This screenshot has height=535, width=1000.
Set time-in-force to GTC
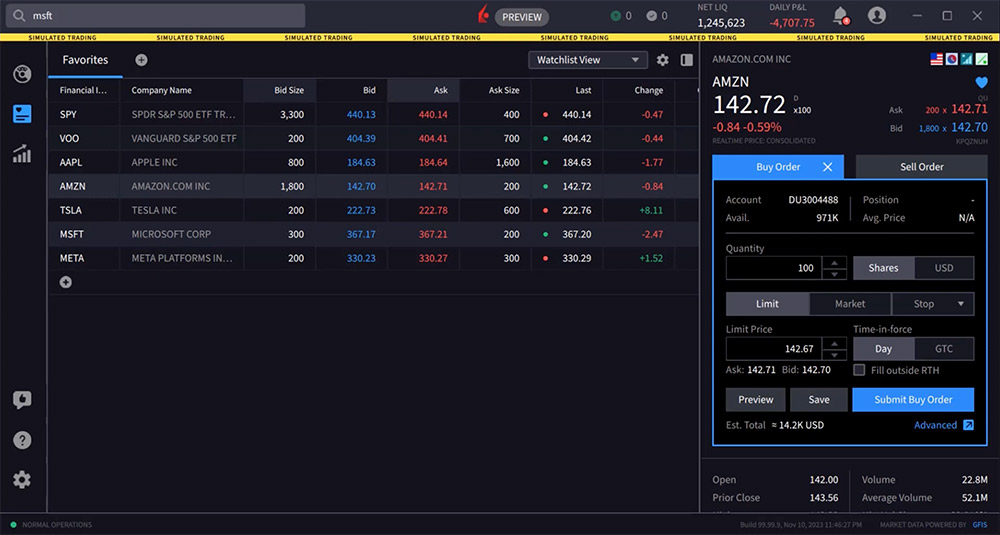[x=943, y=349]
